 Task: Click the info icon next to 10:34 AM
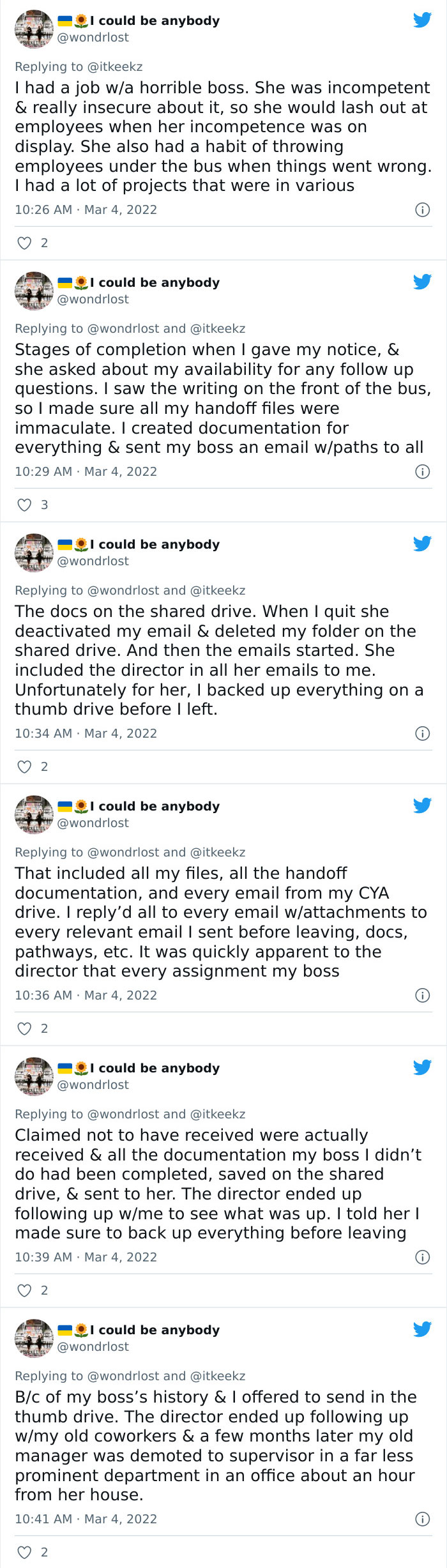(423, 733)
